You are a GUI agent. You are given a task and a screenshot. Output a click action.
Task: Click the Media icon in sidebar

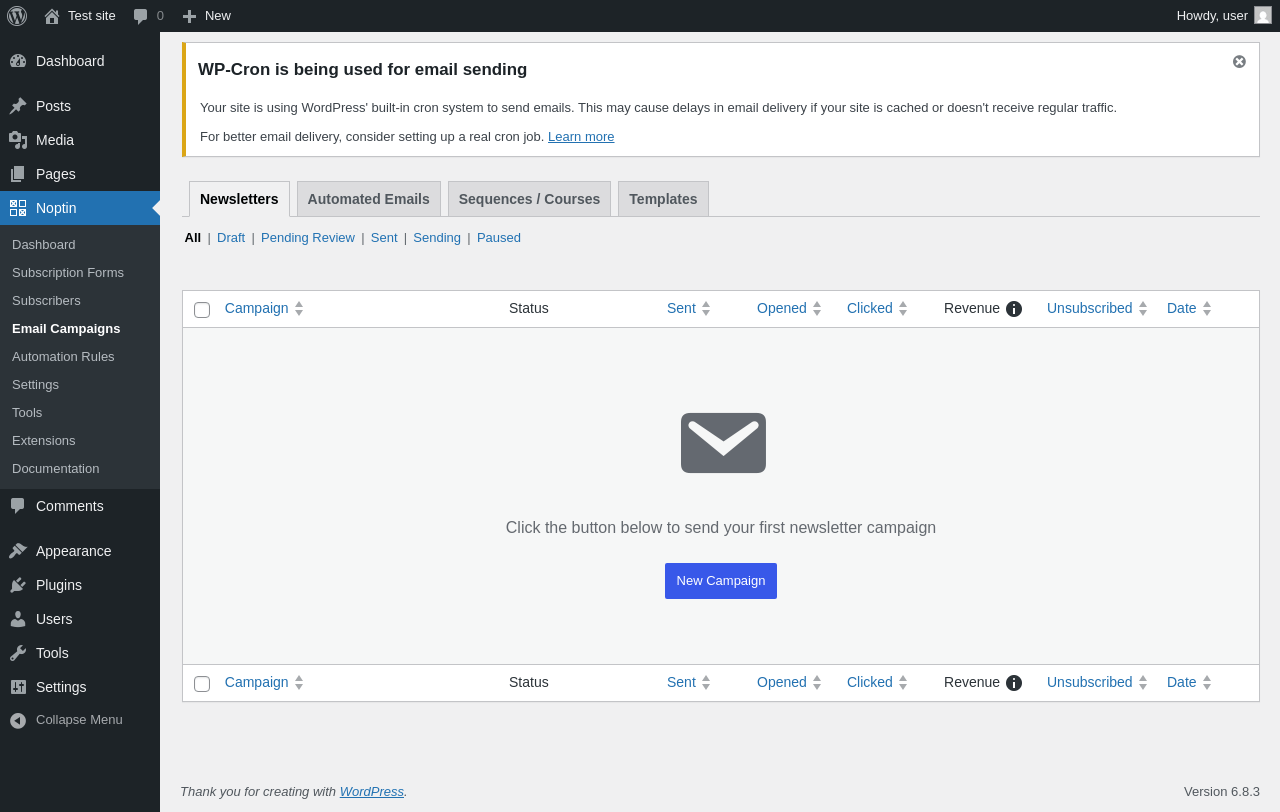point(18,140)
